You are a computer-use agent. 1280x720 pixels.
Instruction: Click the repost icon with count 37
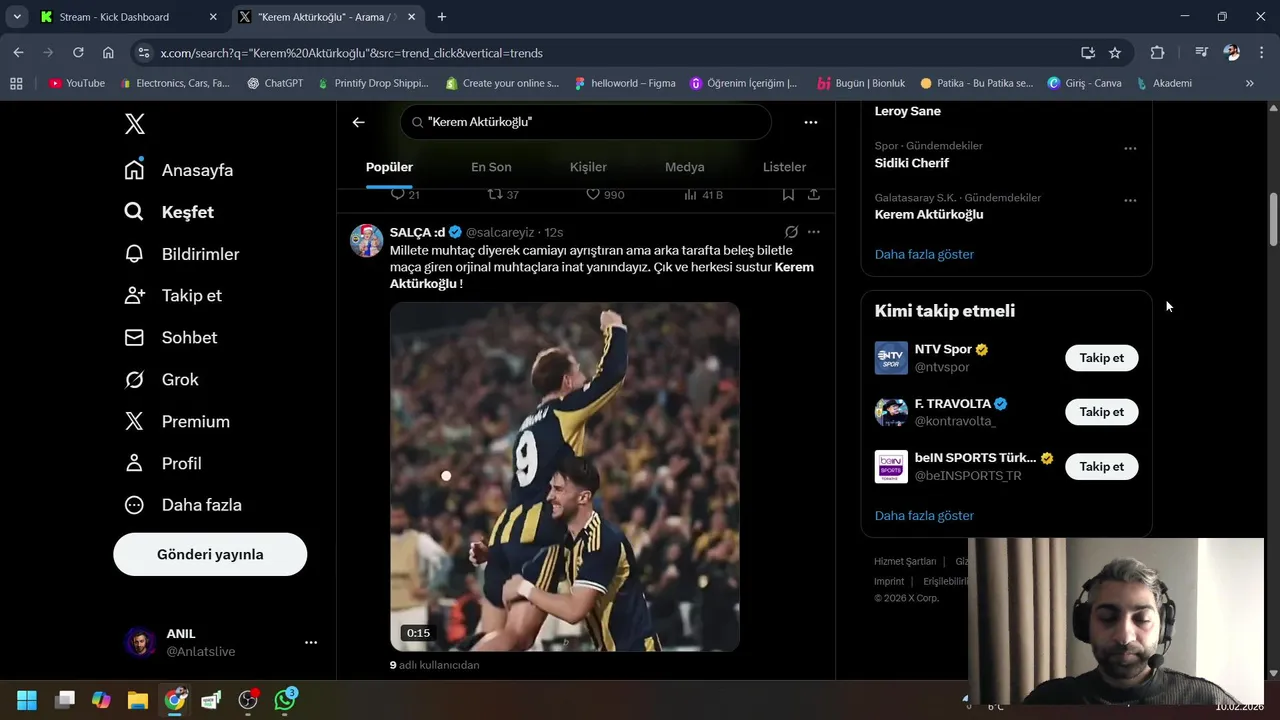495,194
